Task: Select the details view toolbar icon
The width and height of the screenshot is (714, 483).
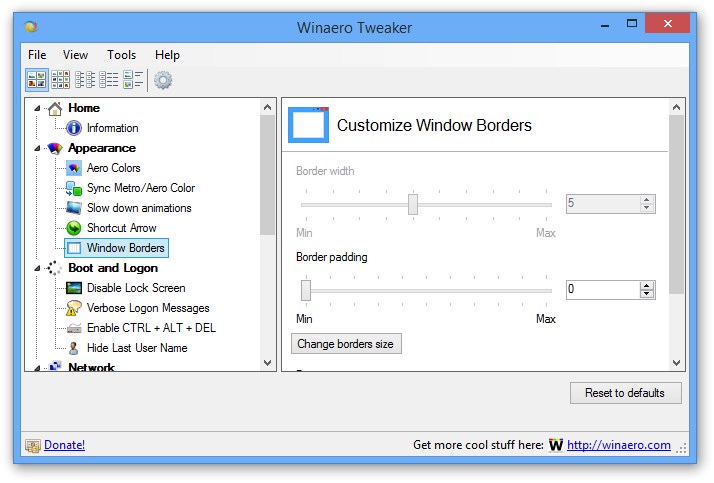Action: click(x=133, y=80)
